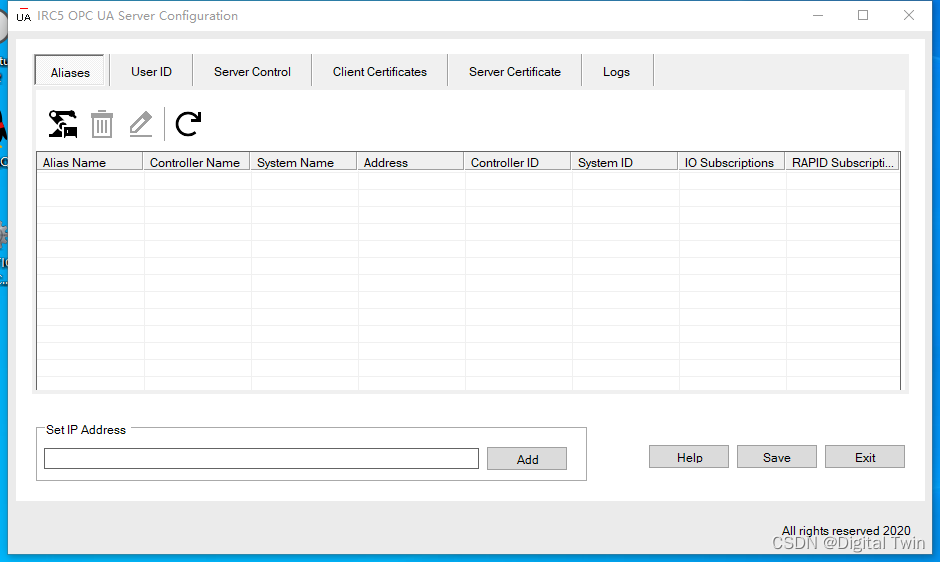Click the refresh arrow icon
The image size is (940, 562).
(x=188, y=124)
